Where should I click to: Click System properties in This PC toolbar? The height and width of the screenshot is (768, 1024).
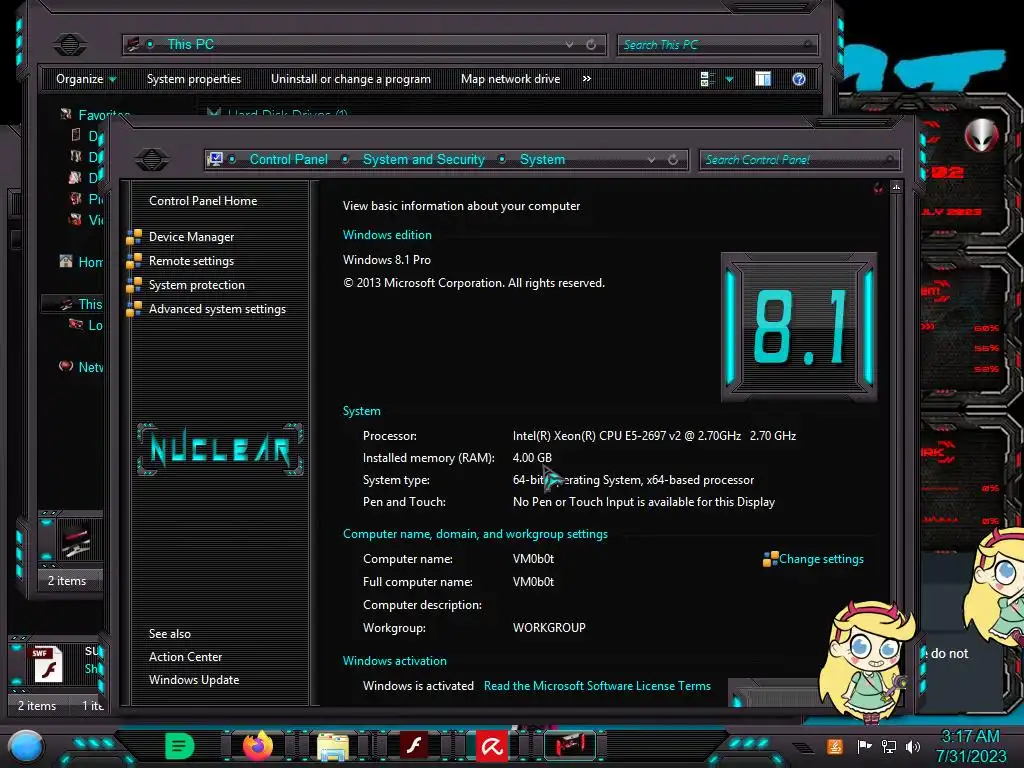(193, 79)
